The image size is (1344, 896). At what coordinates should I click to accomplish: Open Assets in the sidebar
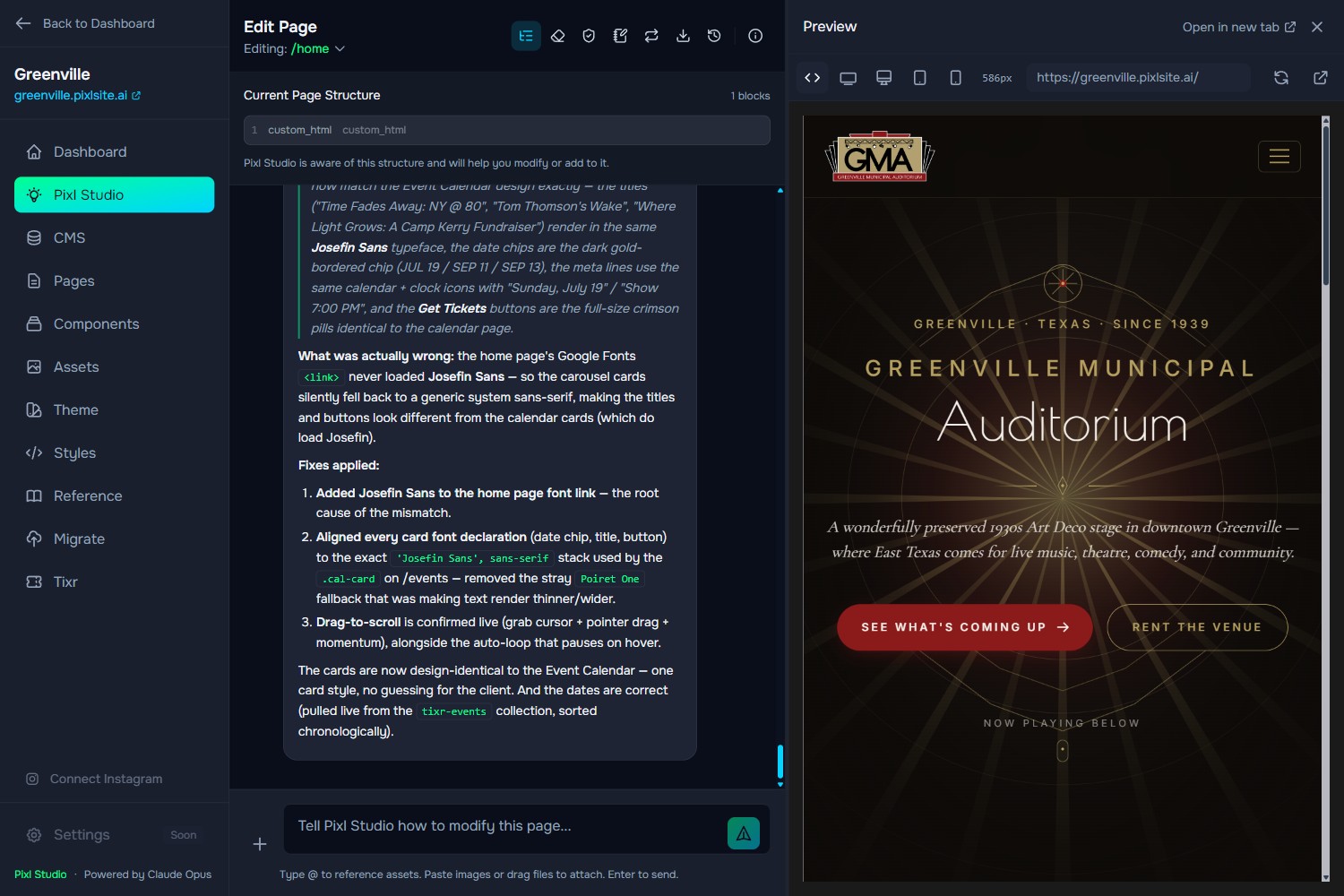(115, 366)
